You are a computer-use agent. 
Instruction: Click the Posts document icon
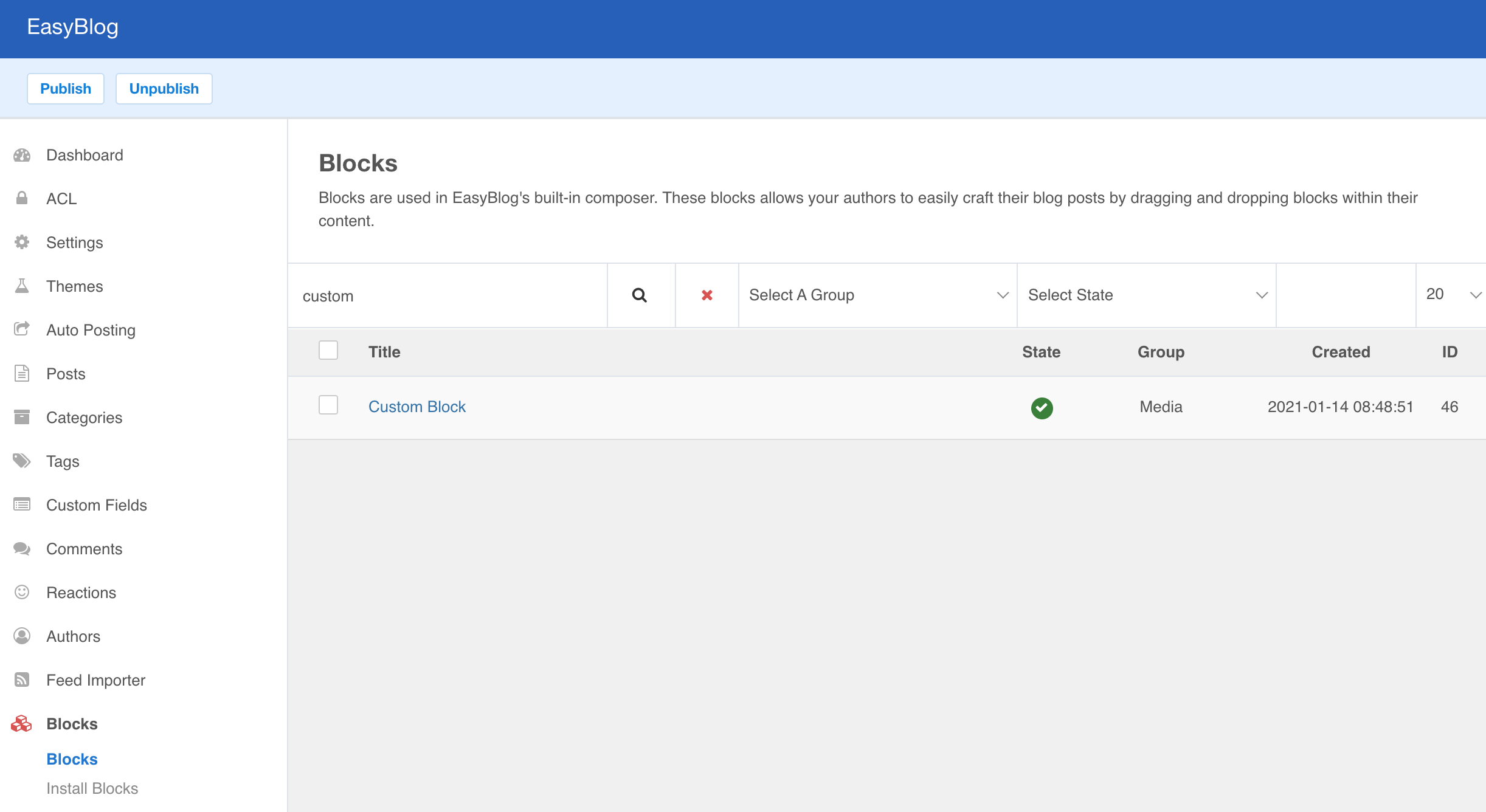coord(22,373)
